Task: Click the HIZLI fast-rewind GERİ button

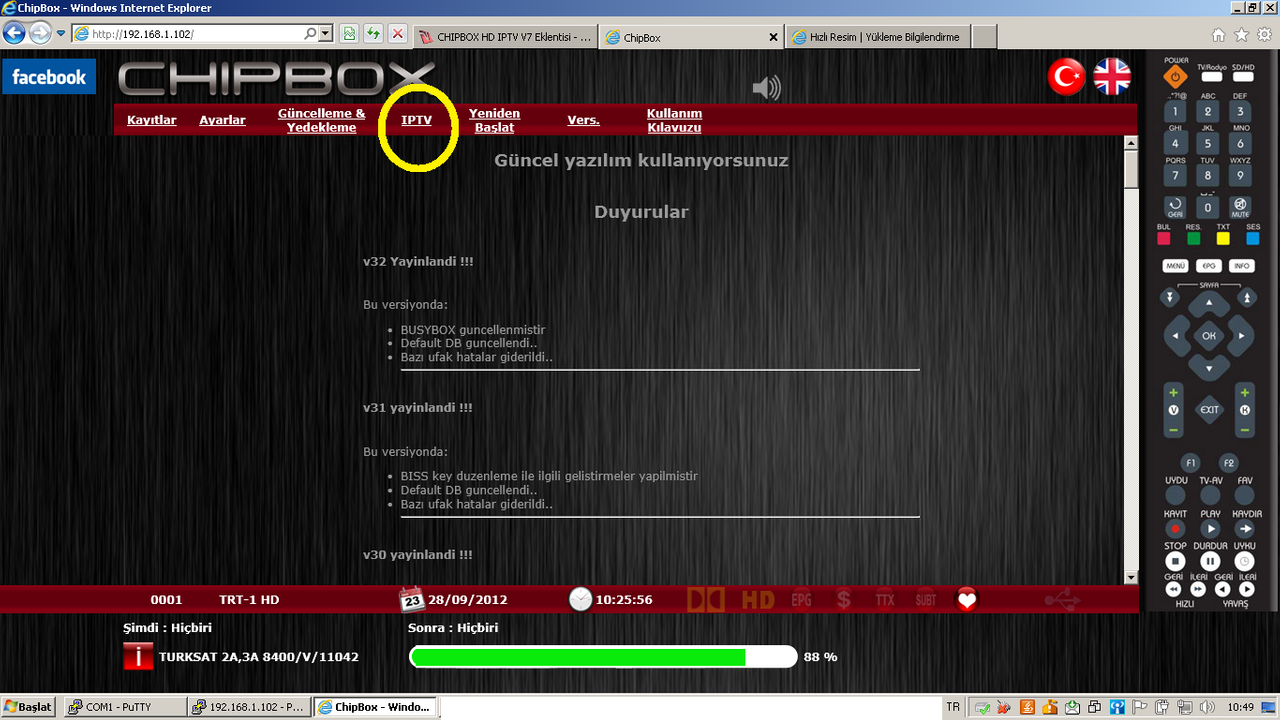Action: pos(1173,590)
